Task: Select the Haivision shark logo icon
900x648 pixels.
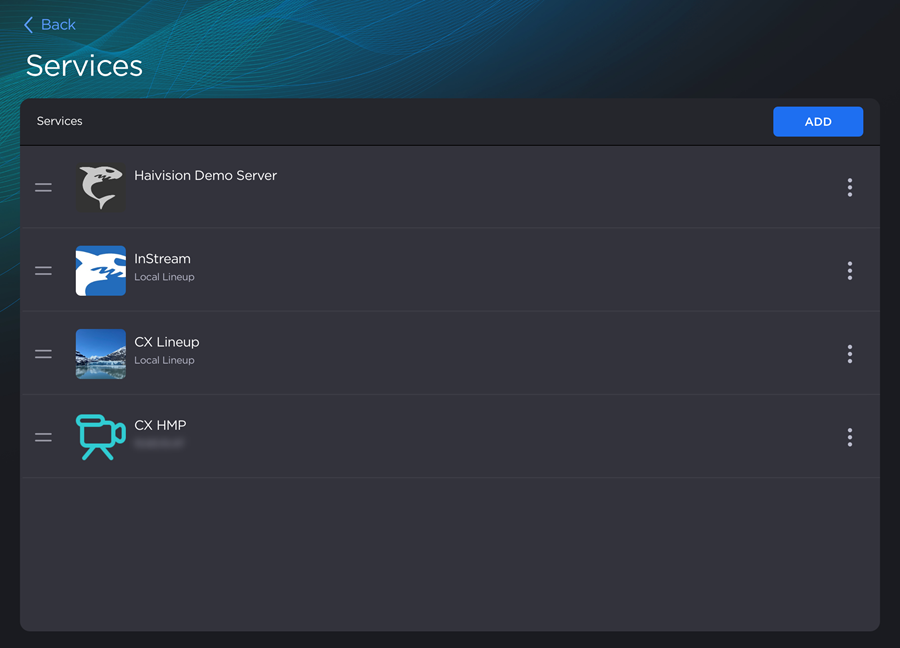Action: [100, 187]
